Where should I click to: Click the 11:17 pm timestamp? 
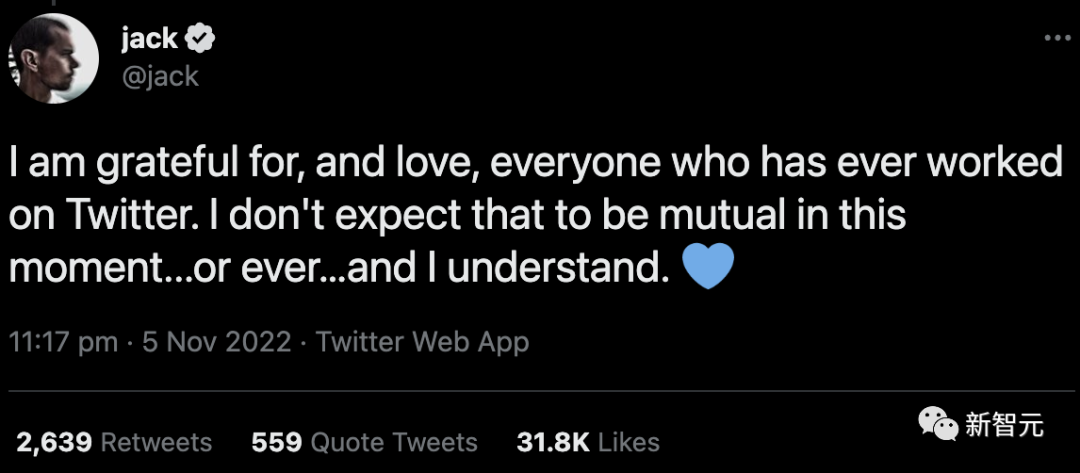click(x=63, y=342)
